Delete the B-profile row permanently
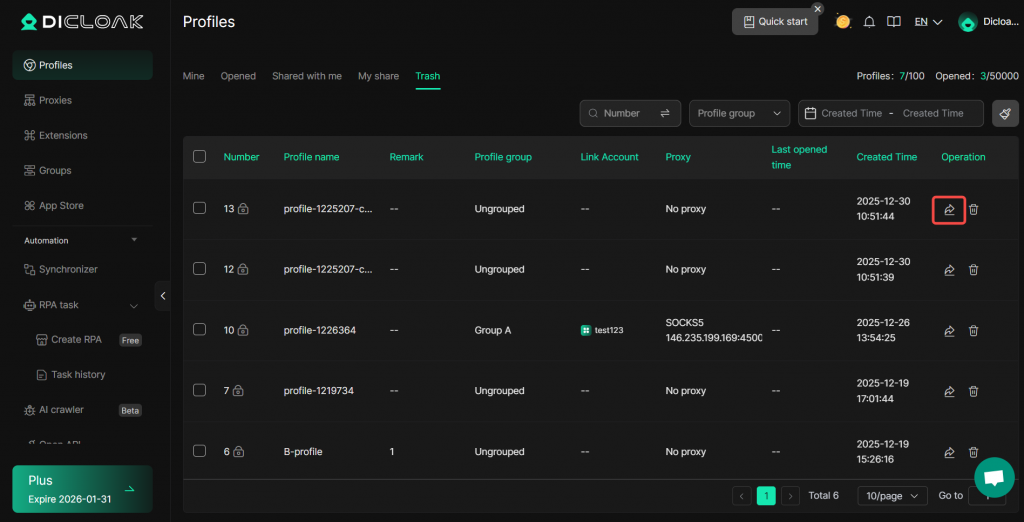1024x522 pixels. click(973, 452)
